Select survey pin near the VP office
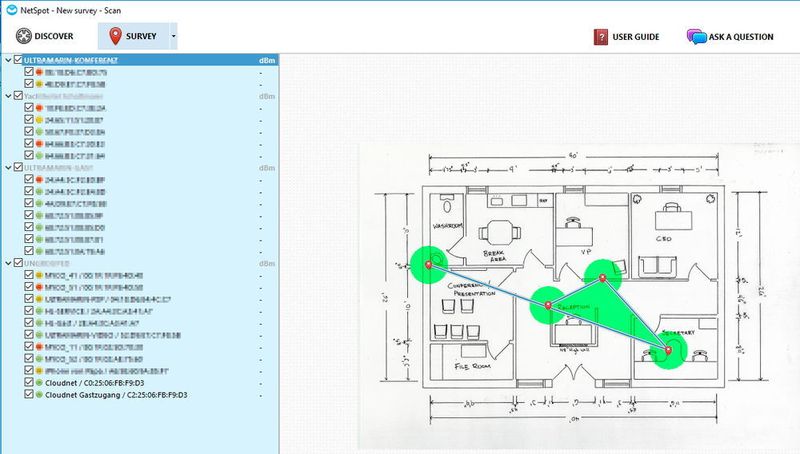 tap(603, 278)
